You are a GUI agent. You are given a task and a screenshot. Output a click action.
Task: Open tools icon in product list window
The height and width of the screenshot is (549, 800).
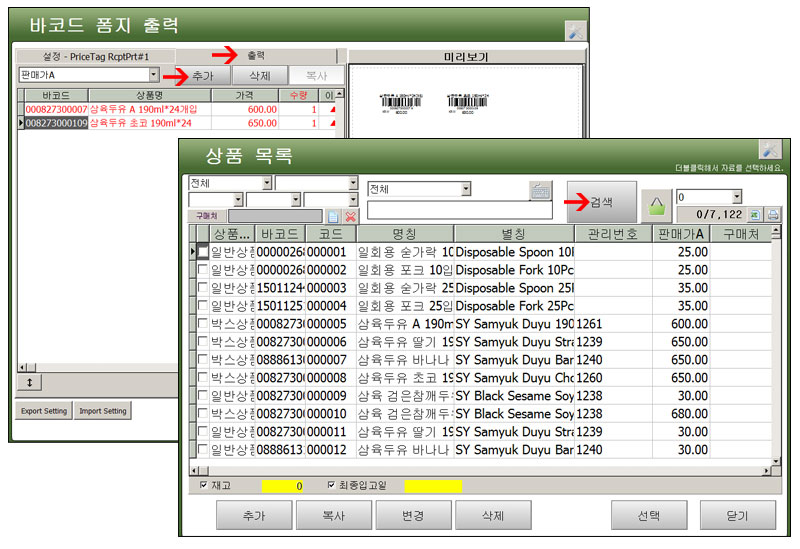click(x=770, y=150)
